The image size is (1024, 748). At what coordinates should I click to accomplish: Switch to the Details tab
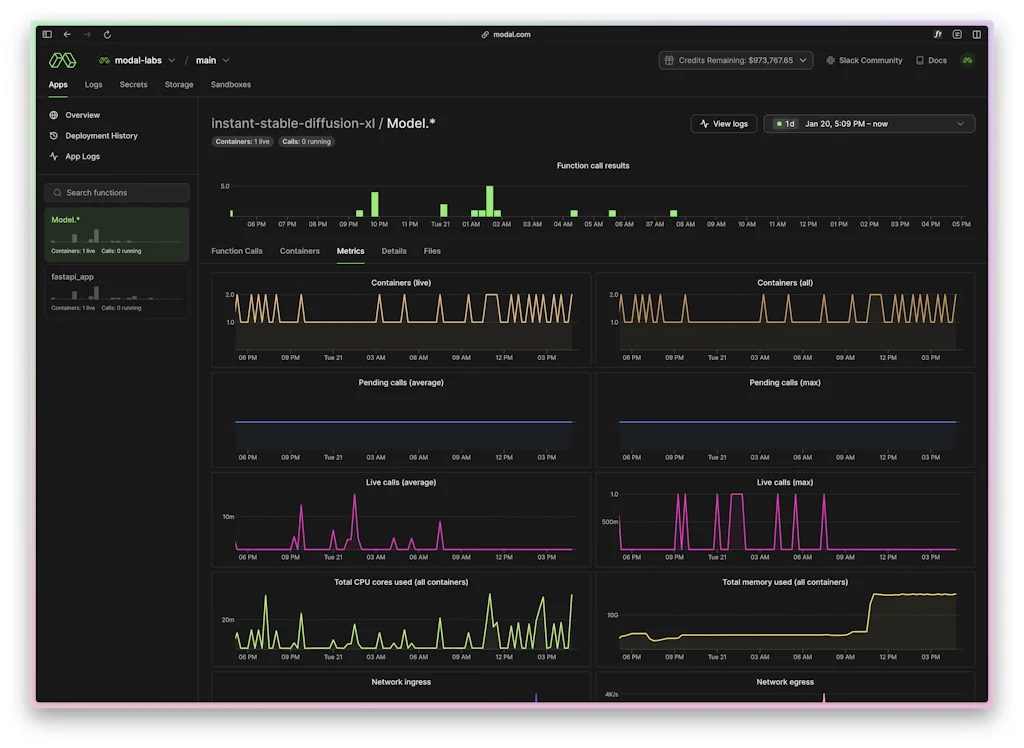pyautogui.click(x=394, y=251)
